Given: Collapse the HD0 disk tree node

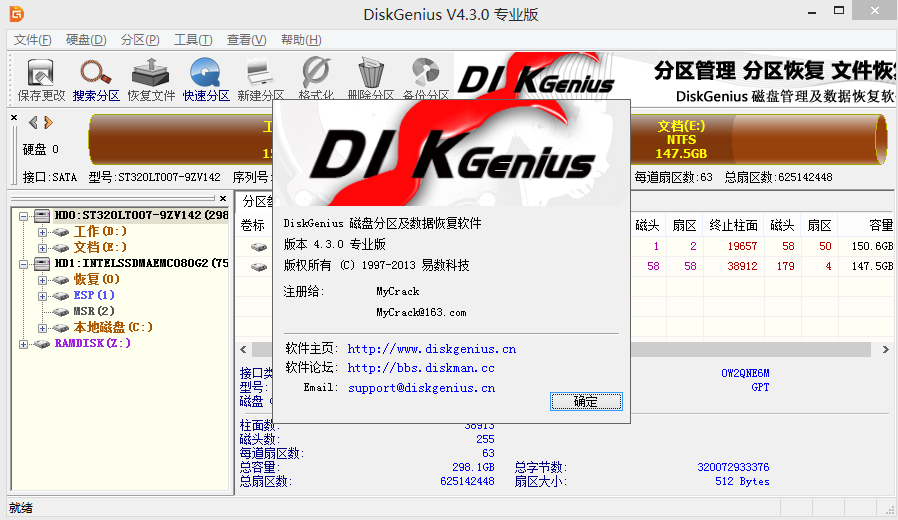Looking at the screenshot, I should tap(23, 216).
